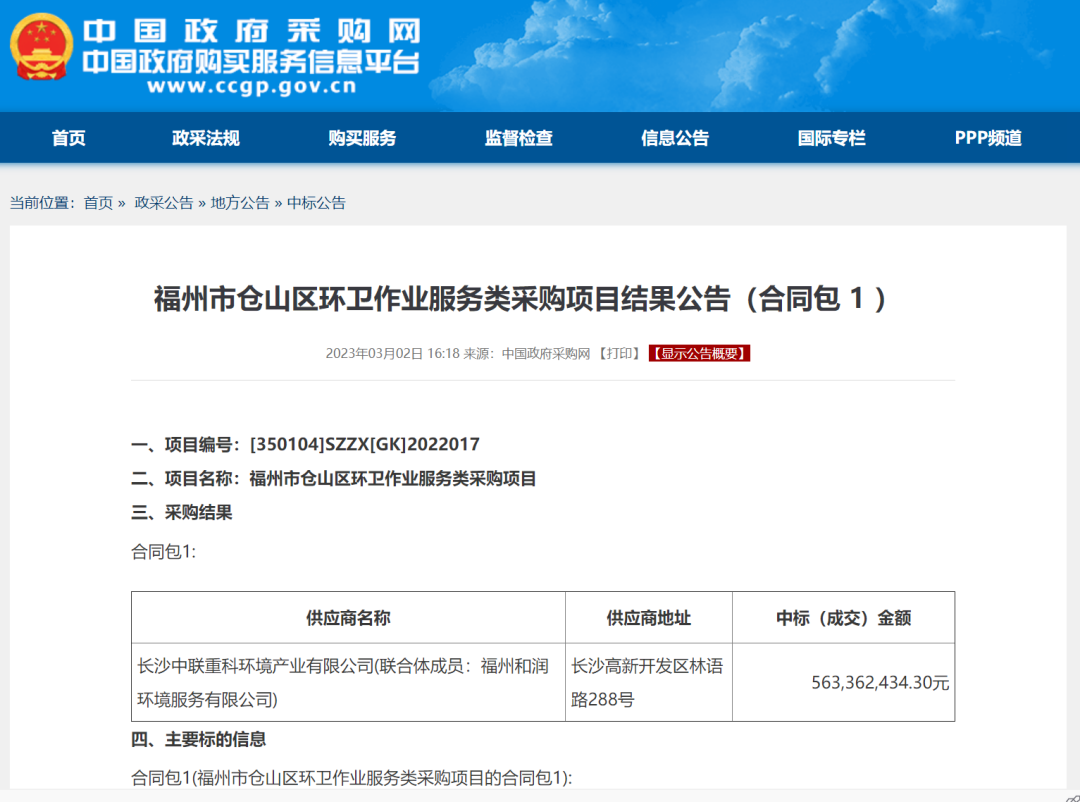1080x802 pixels.
Task: Click the 供应商地址 table header
Action: point(649,618)
